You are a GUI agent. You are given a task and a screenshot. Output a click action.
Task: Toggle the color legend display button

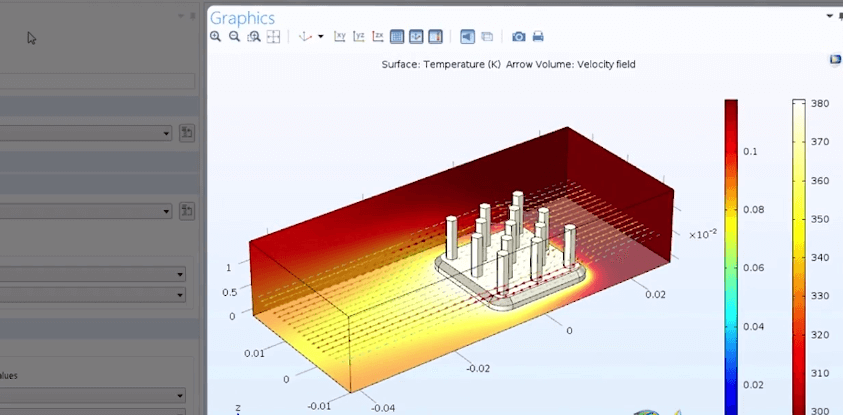(435, 37)
